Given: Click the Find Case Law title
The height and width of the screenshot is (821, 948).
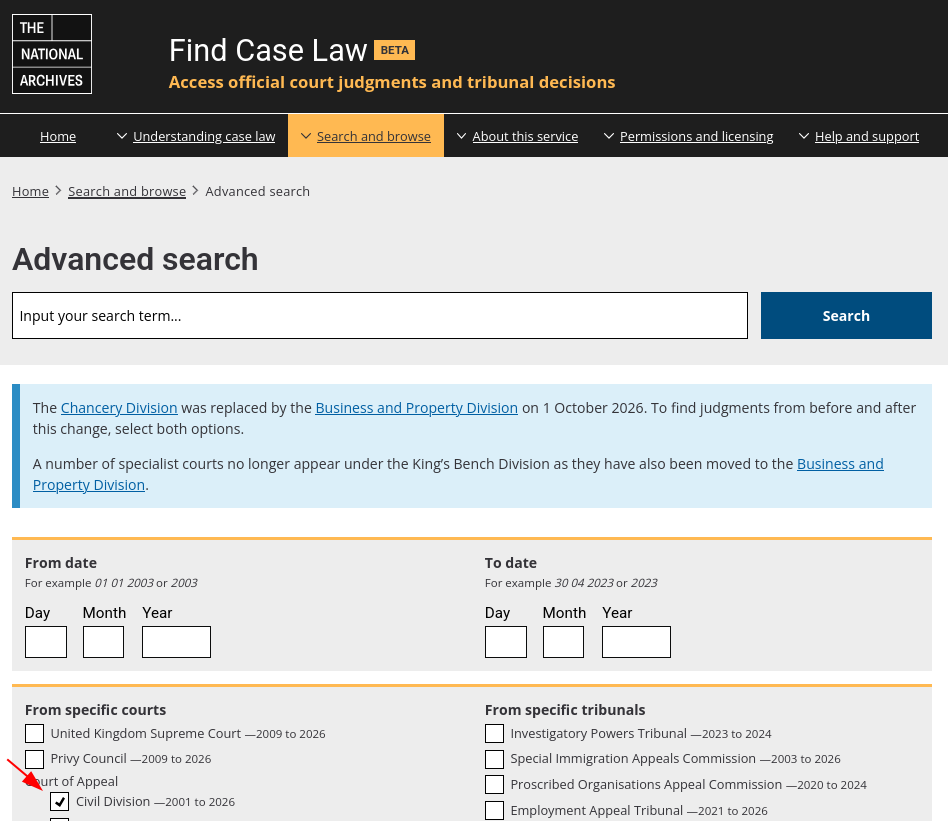Looking at the screenshot, I should tap(268, 50).
